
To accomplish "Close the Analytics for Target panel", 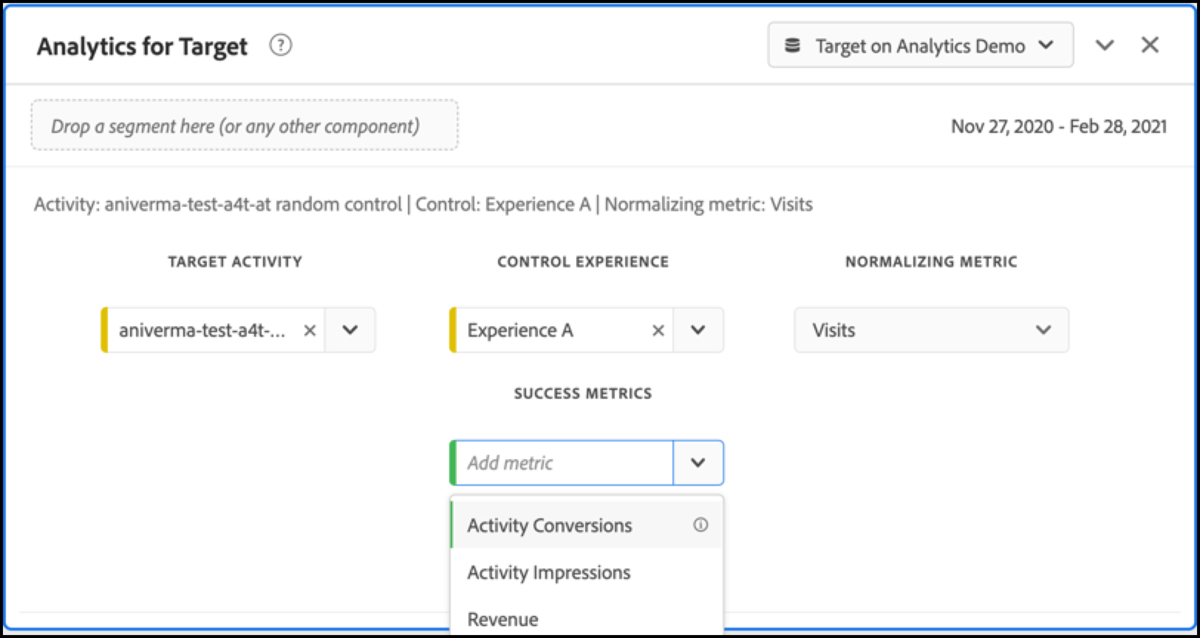I will (1150, 44).
